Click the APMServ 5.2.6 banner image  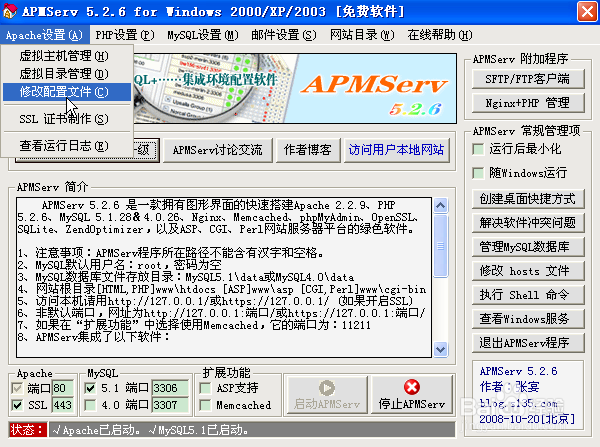[295, 88]
